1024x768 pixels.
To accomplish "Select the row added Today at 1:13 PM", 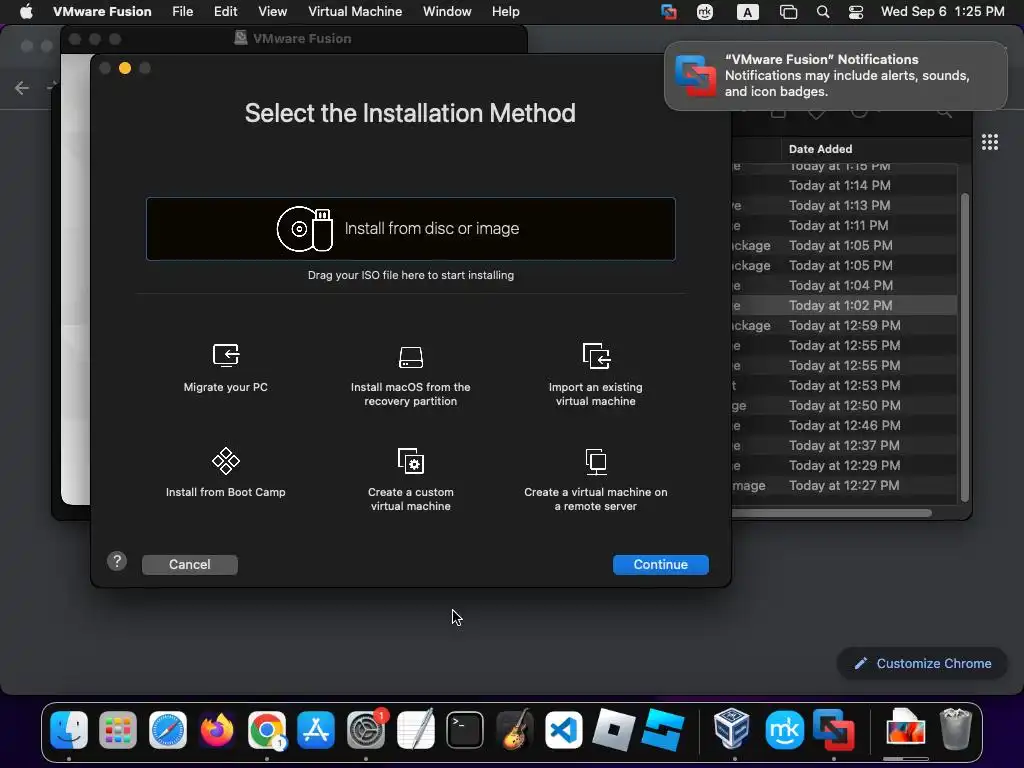I will 844,205.
